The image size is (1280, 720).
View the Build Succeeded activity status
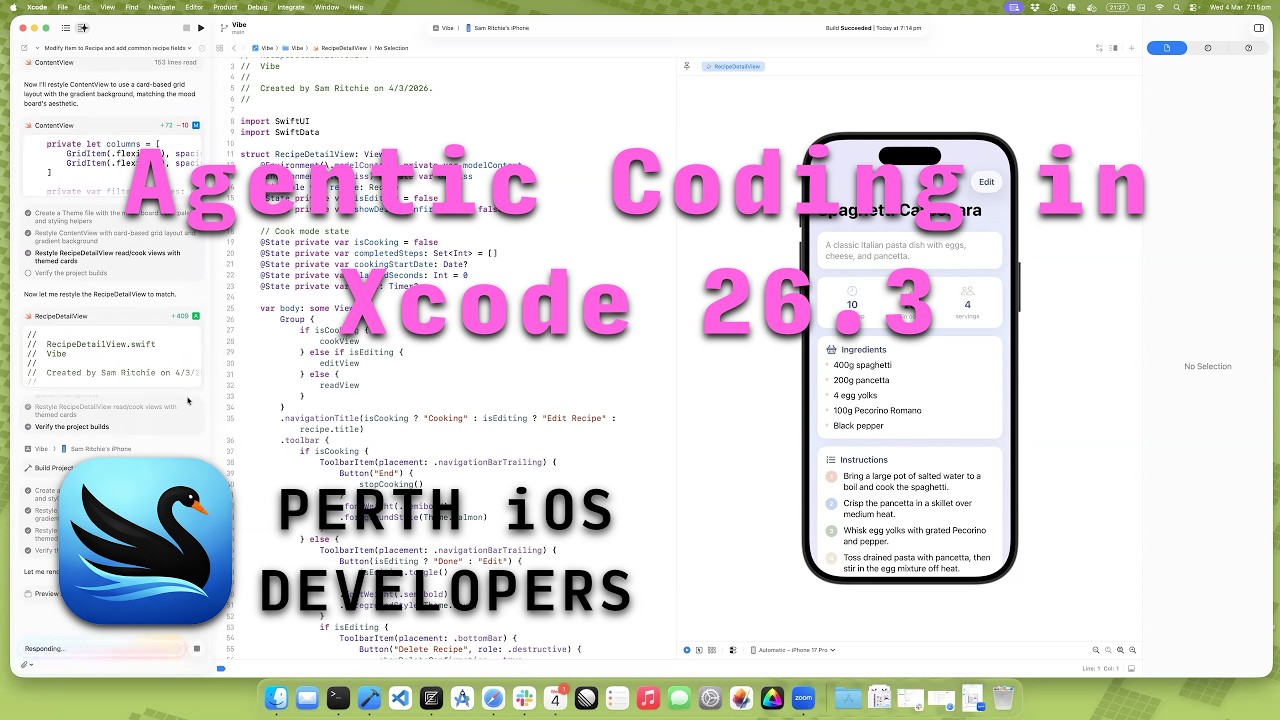pyautogui.click(x=874, y=28)
